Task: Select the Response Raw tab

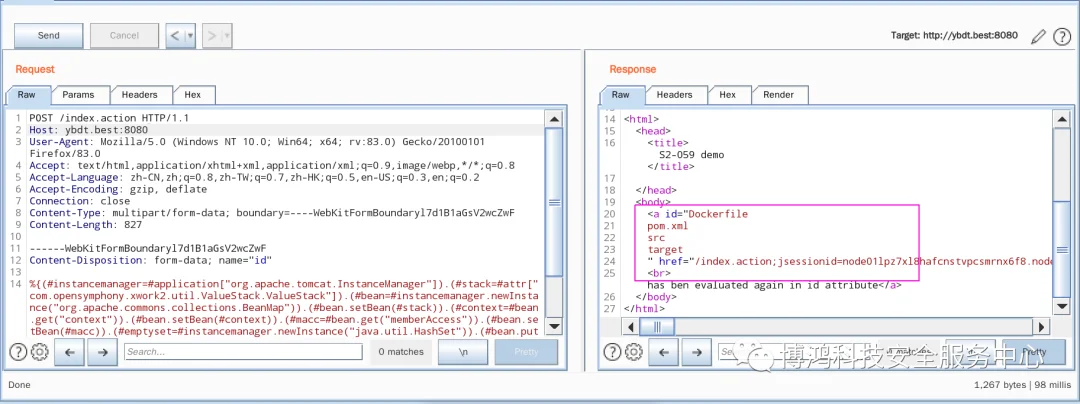Action: click(621, 95)
